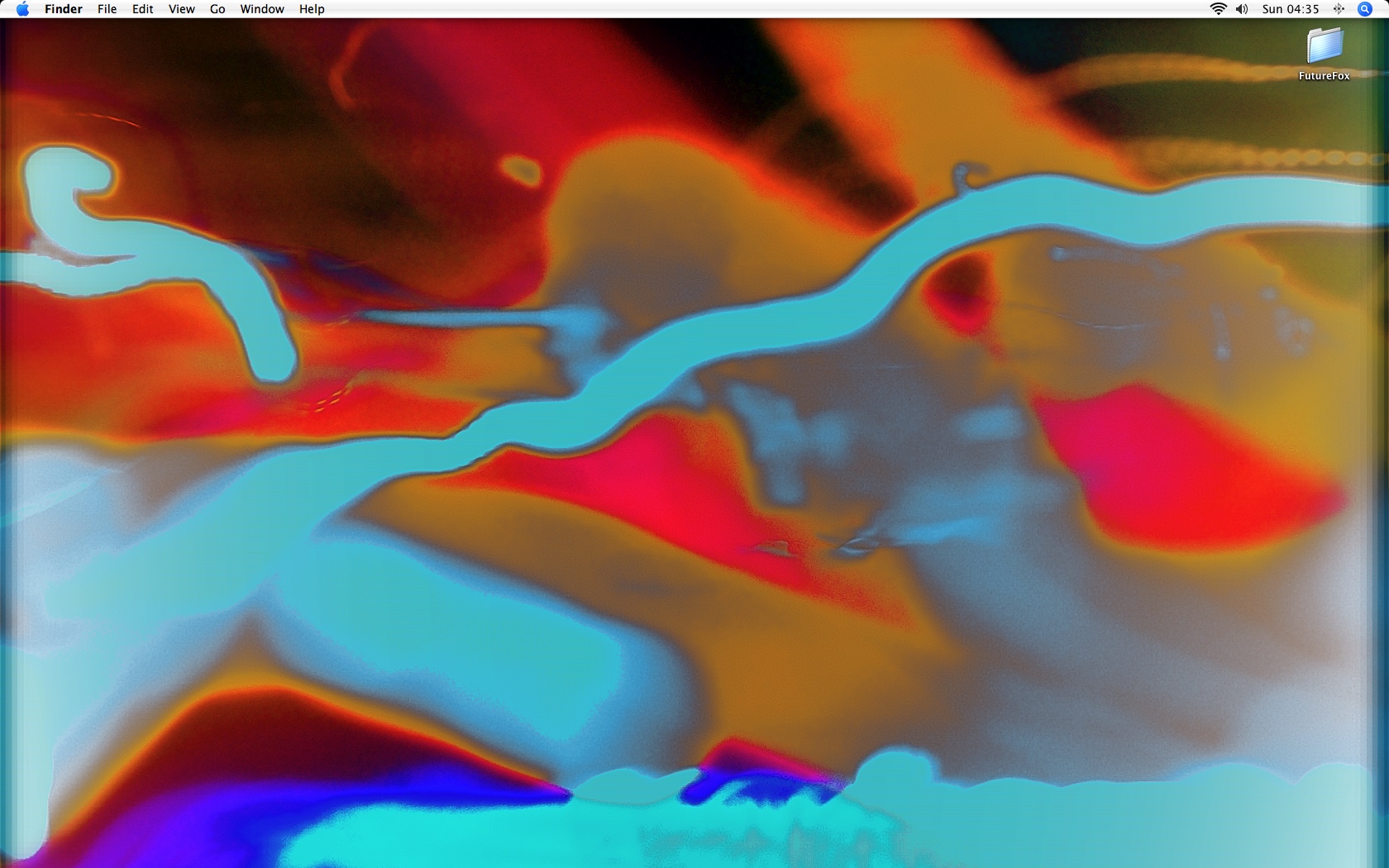1389x868 pixels.
Task: Open the Finder application menu
Action: point(64,9)
